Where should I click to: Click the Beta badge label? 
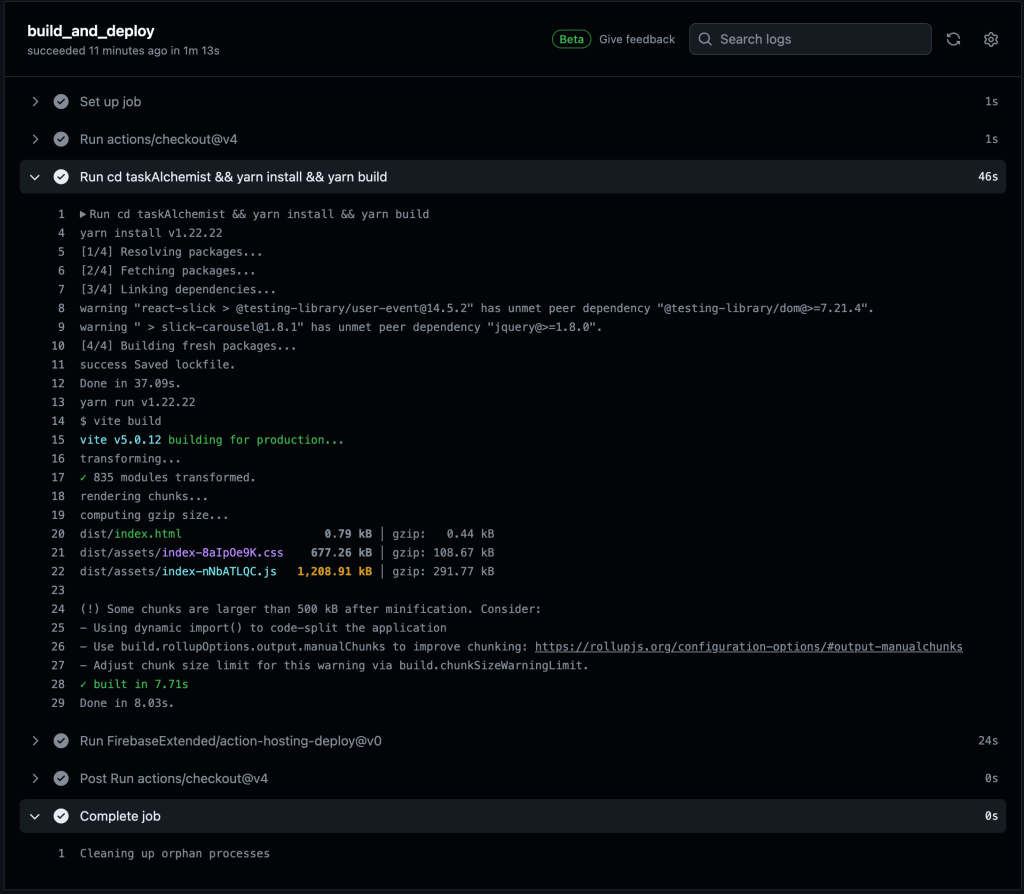click(571, 39)
